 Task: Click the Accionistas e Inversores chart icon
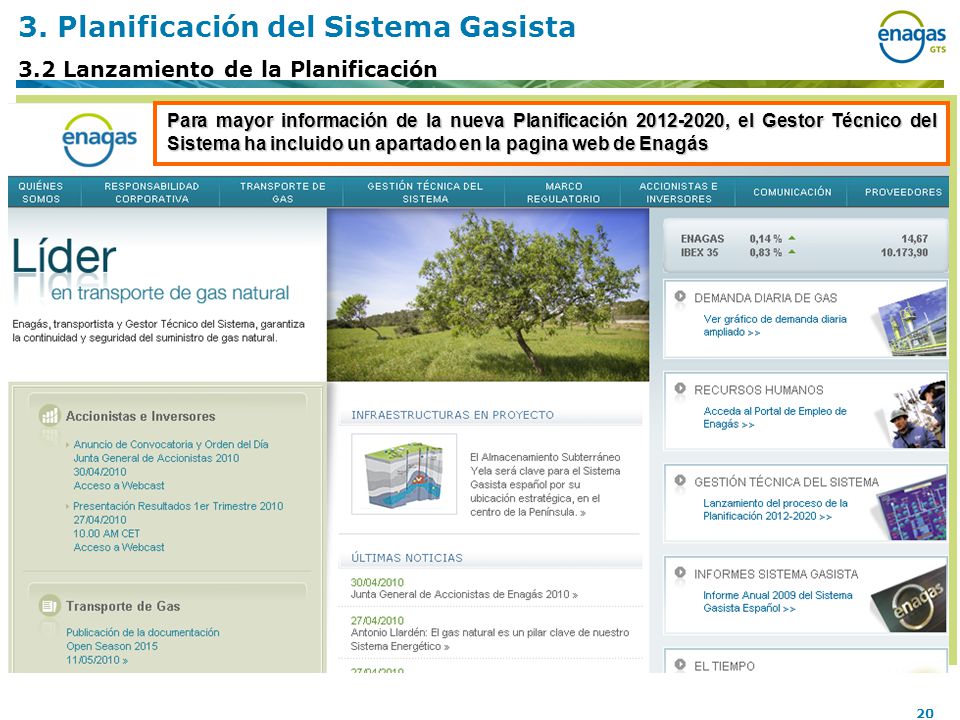tap(49, 416)
